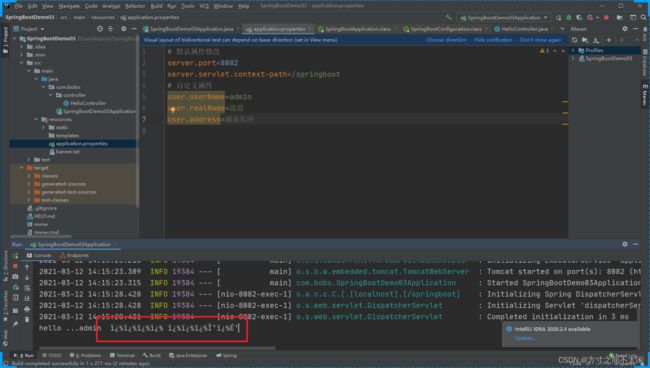Stop the application with red square icon
This screenshot has height=368, width=650.
pos(606,17)
